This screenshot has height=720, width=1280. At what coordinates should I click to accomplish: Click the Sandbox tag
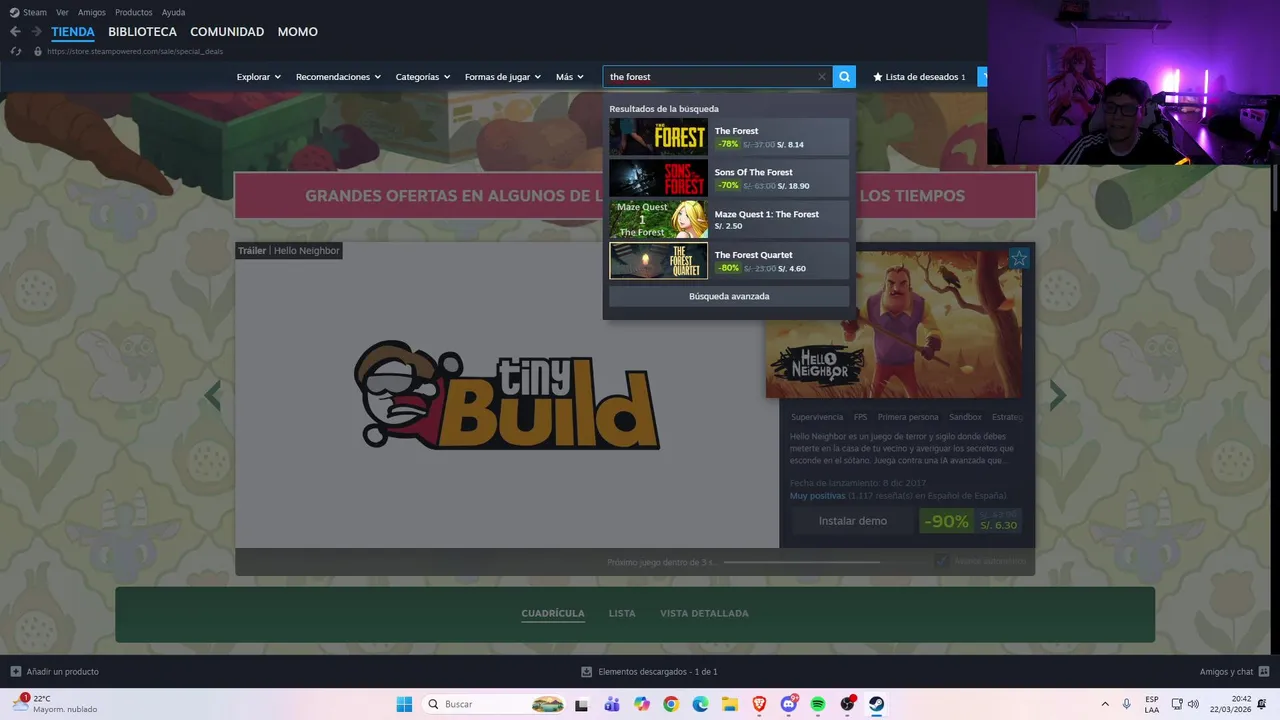click(965, 417)
